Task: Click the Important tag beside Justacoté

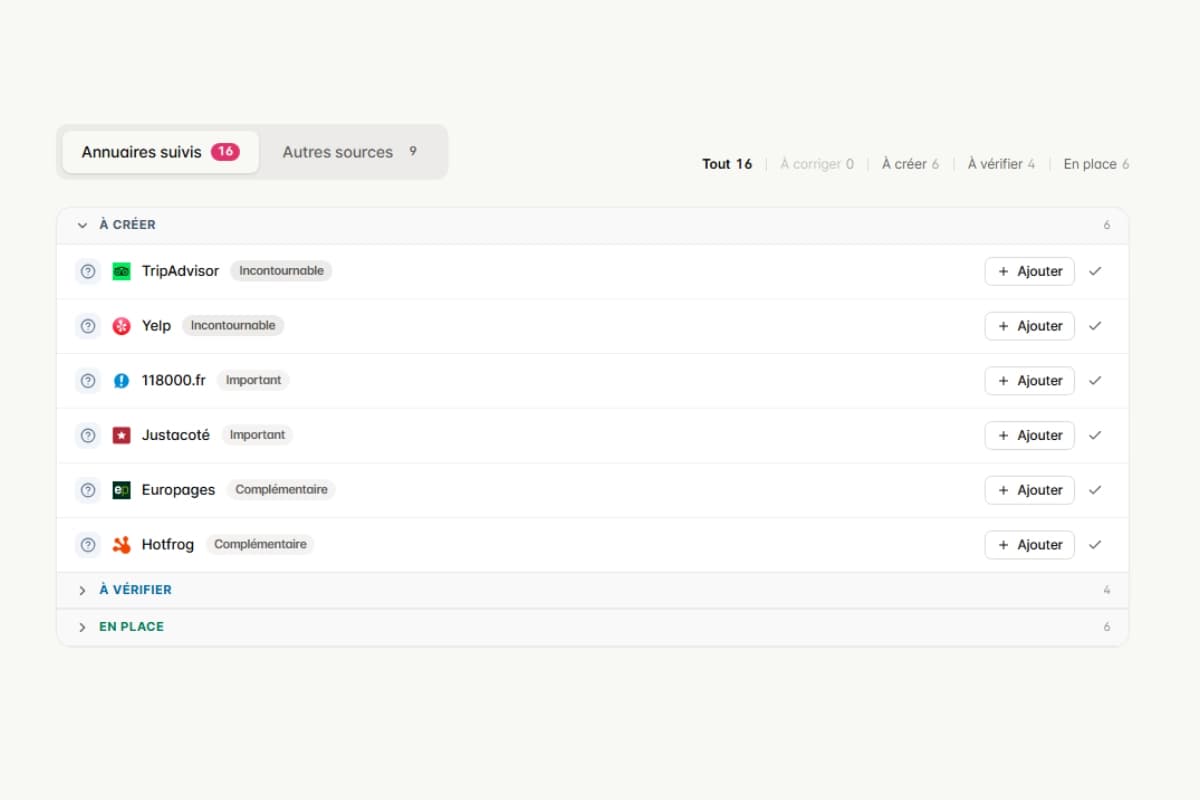Action: 257,435
